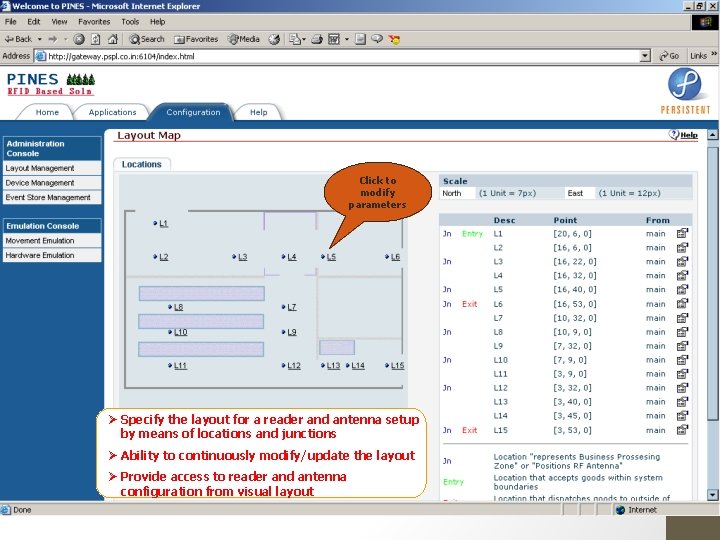Open Hardware Emulation in sidebar
Screen dimensions: 720x540
[x=52, y=255]
